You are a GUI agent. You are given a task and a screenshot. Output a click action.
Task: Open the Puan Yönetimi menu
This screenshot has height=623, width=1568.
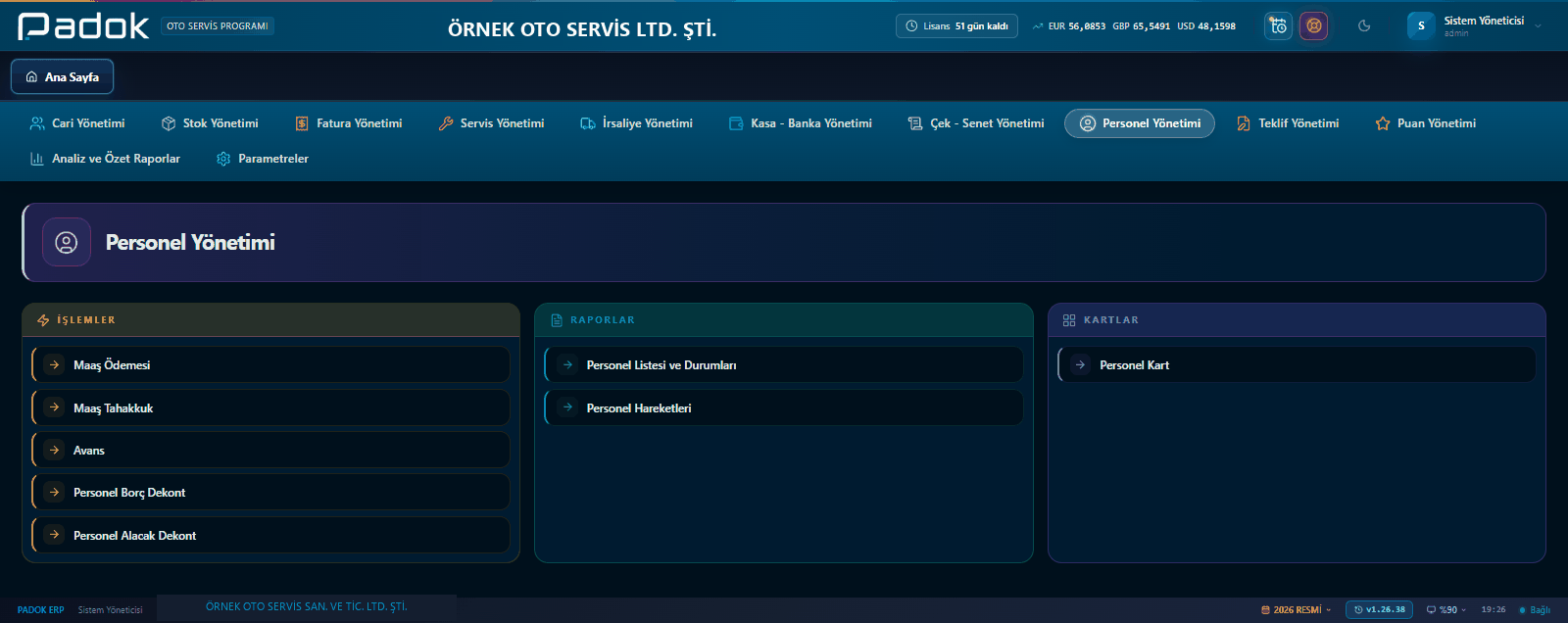pos(1425,123)
